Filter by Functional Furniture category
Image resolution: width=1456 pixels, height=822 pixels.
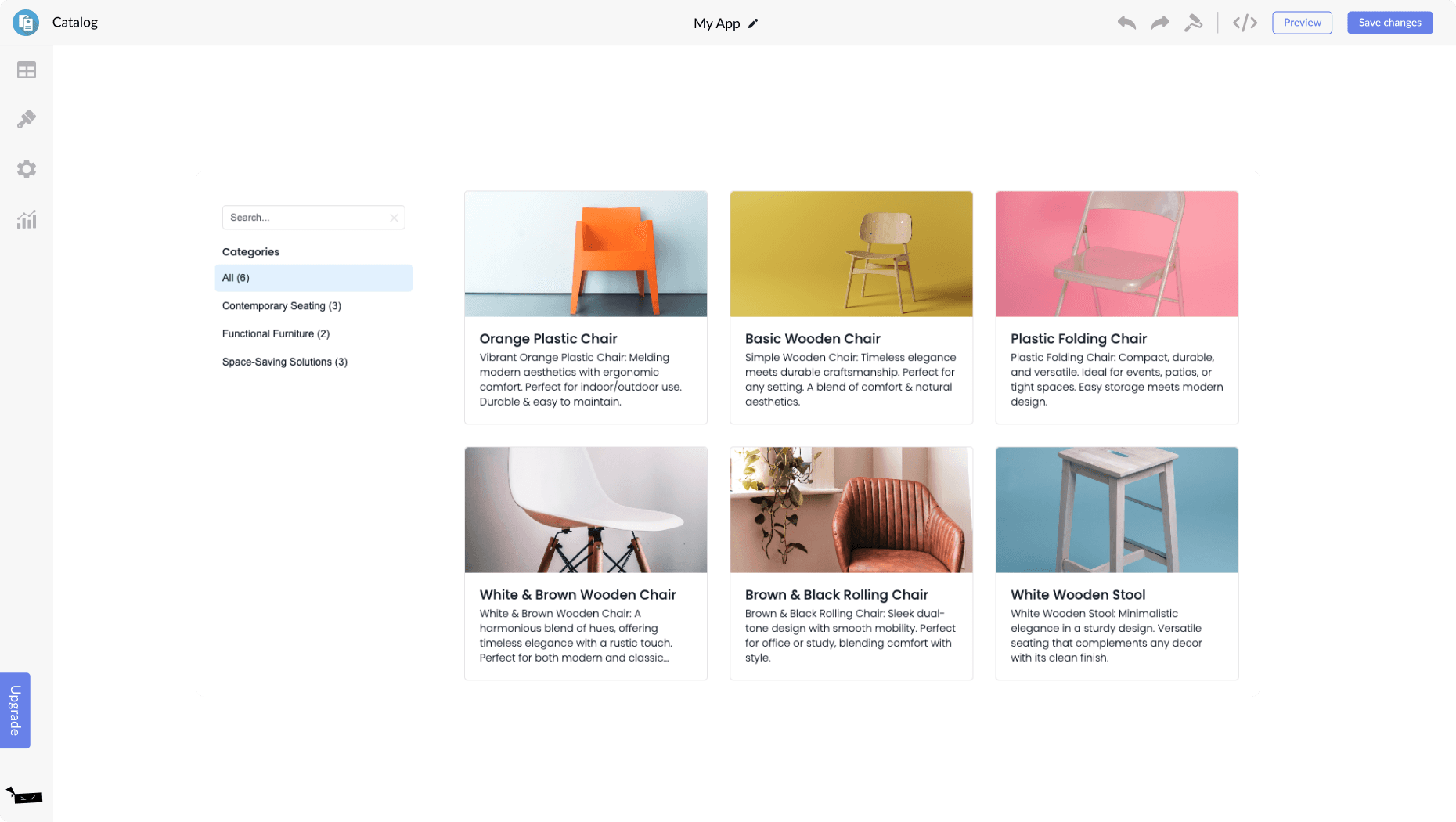click(x=276, y=334)
